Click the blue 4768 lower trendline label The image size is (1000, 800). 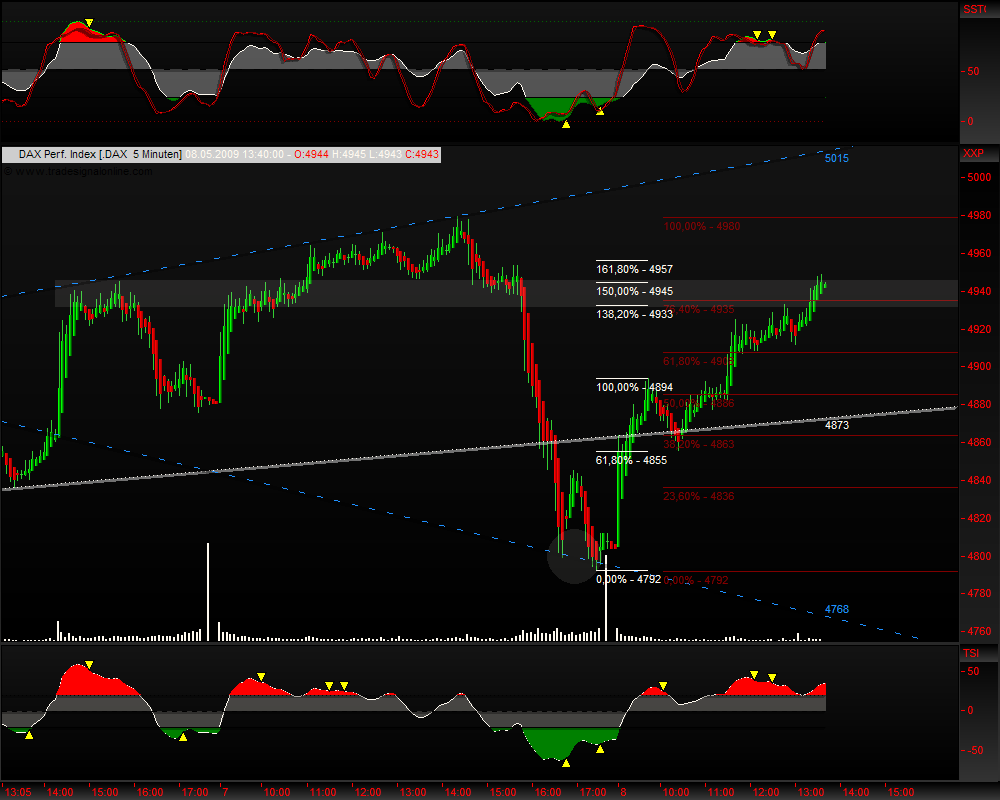click(x=836, y=609)
